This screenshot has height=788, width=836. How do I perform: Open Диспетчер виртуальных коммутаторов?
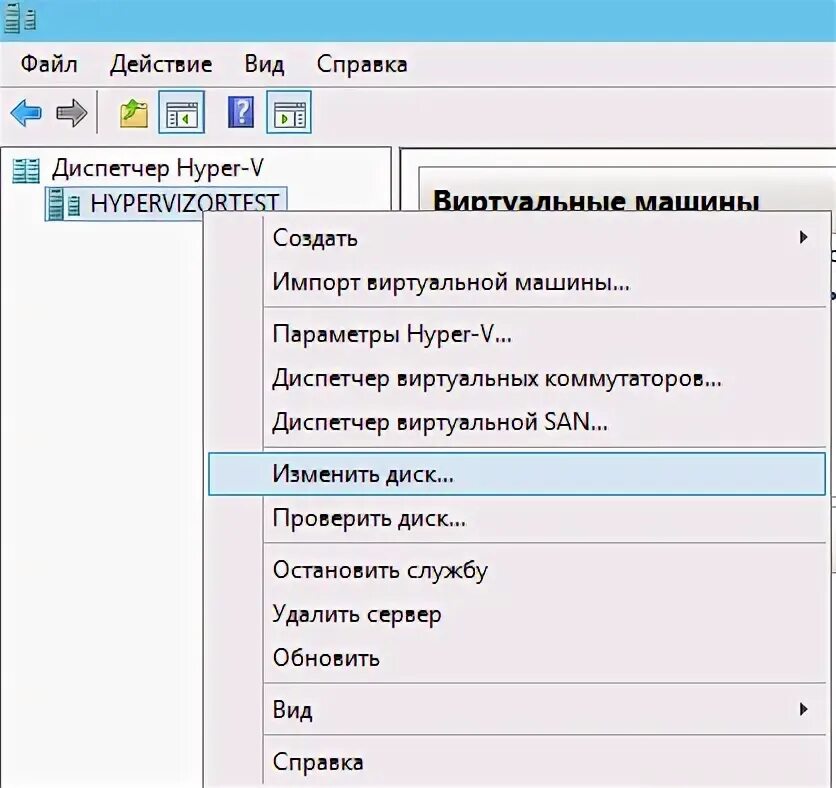[517, 379]
